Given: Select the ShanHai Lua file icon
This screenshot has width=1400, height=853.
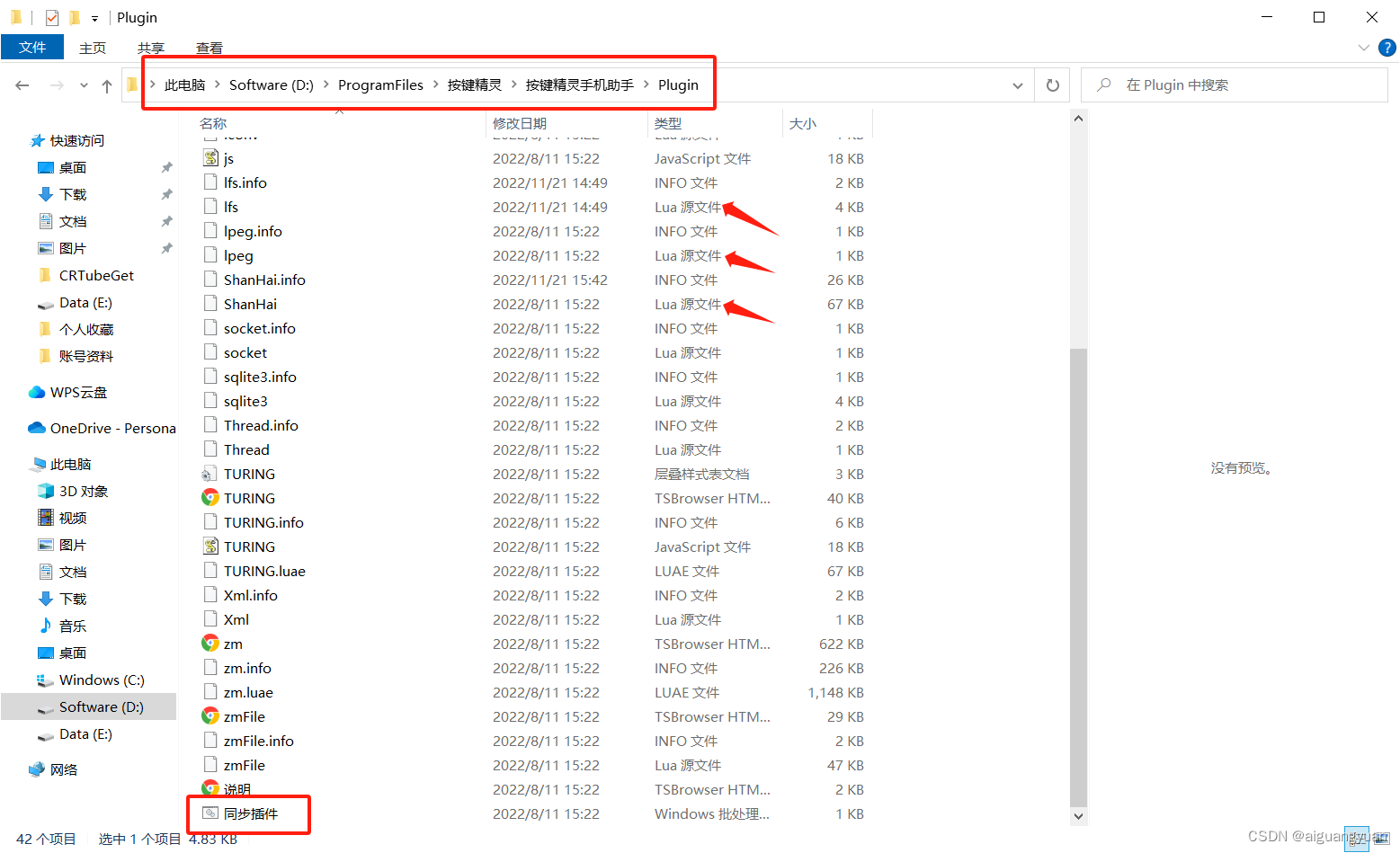Looking at the screenshot, I should point(210,304).
